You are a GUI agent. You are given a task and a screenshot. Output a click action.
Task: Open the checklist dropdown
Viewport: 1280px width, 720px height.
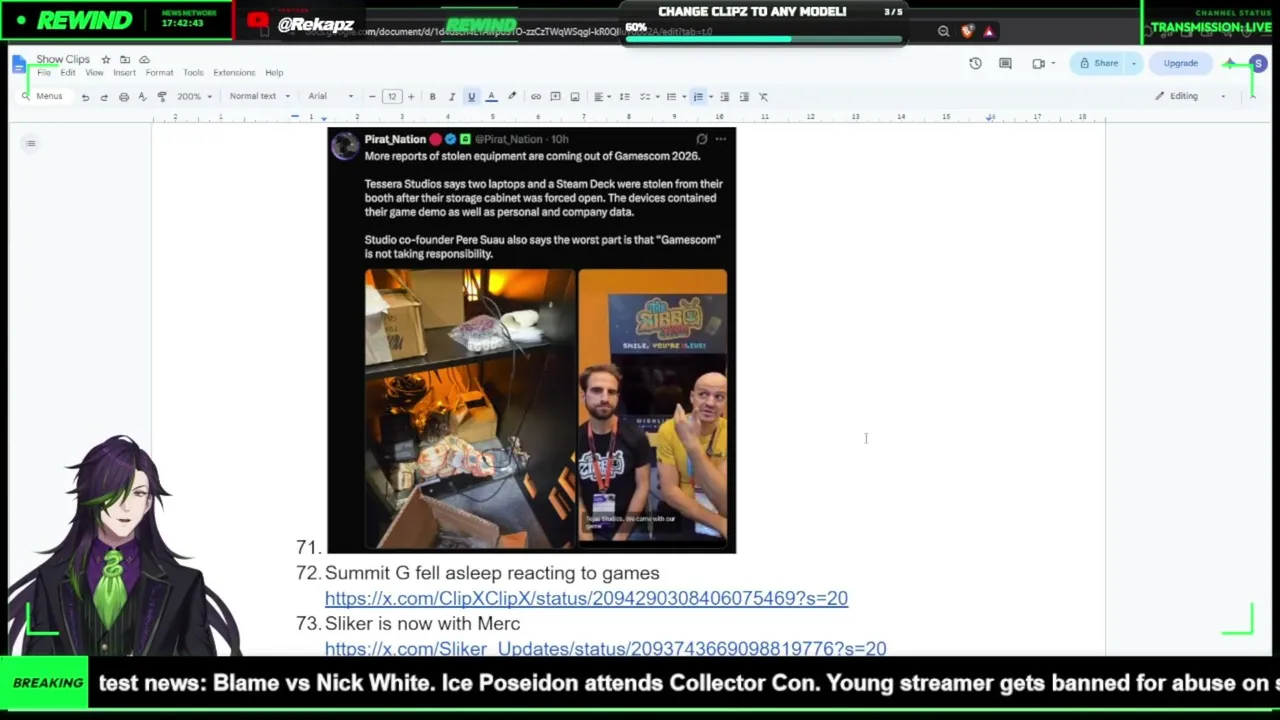coord(648,97)
